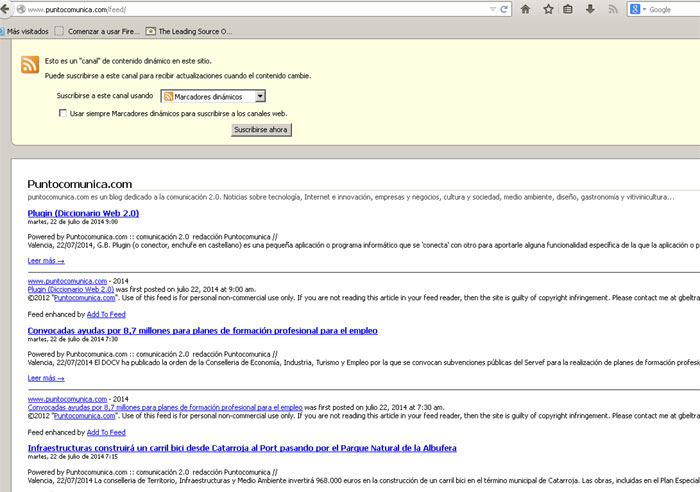Viewport: 700px width, 492px height.
Task: Open Comenzar a usar Firefox bookmark
Action: (97, 31)
